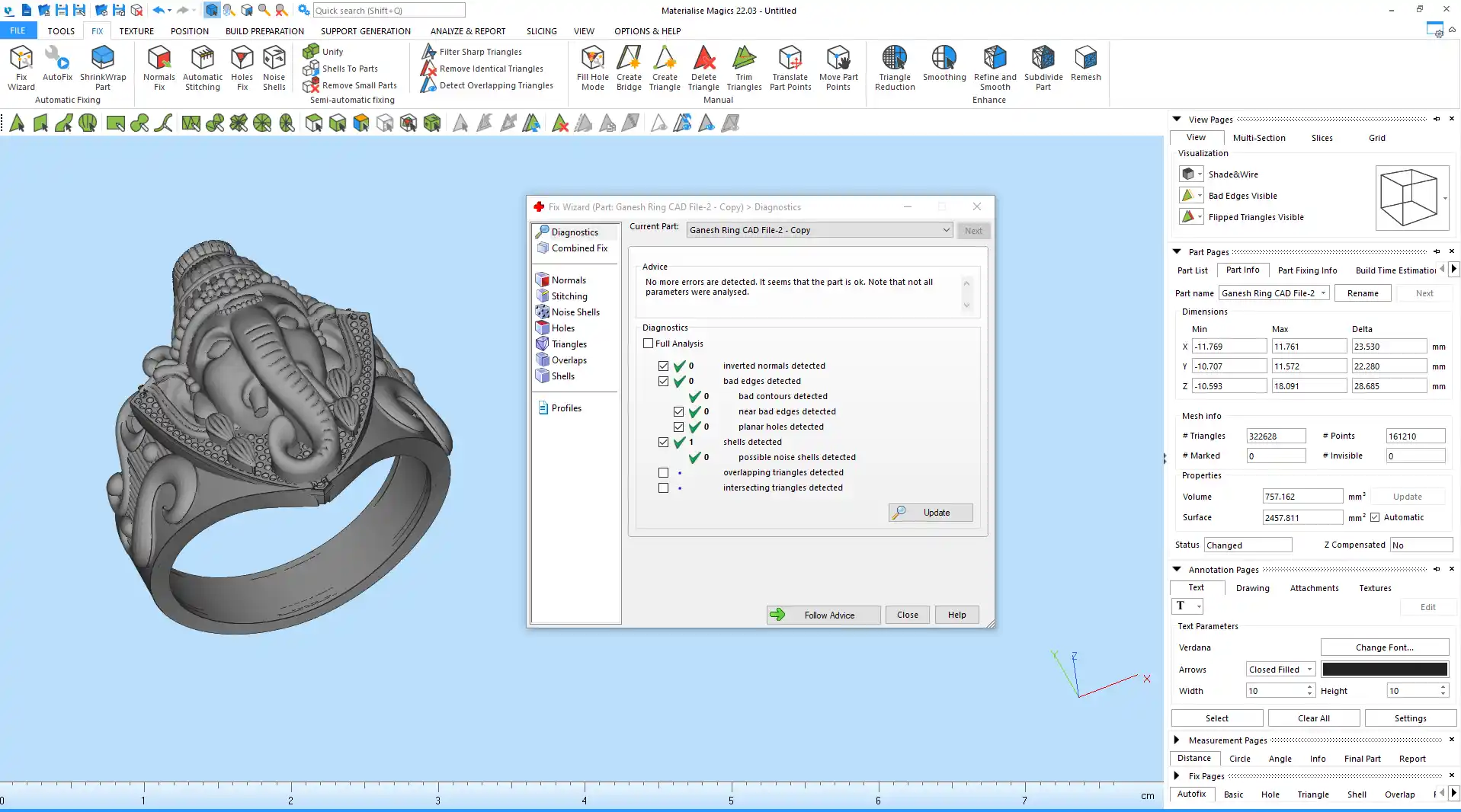Click the black arrow color swatch
The image size is (1461, 812).
point(1384,670)
